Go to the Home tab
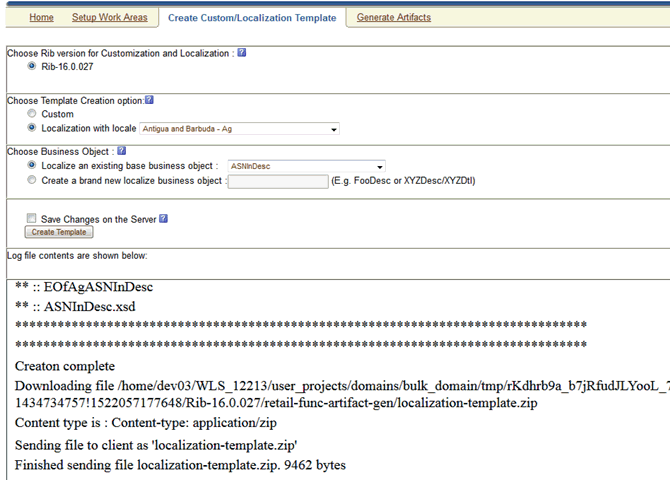670x480 pixels. tap(41, 18)
